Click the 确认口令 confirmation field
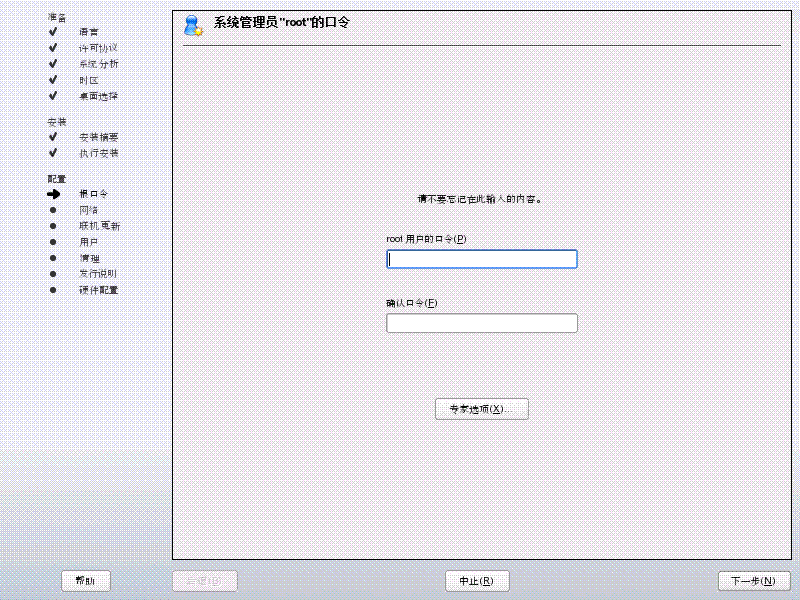800x600 pixels. click(481, 323)
